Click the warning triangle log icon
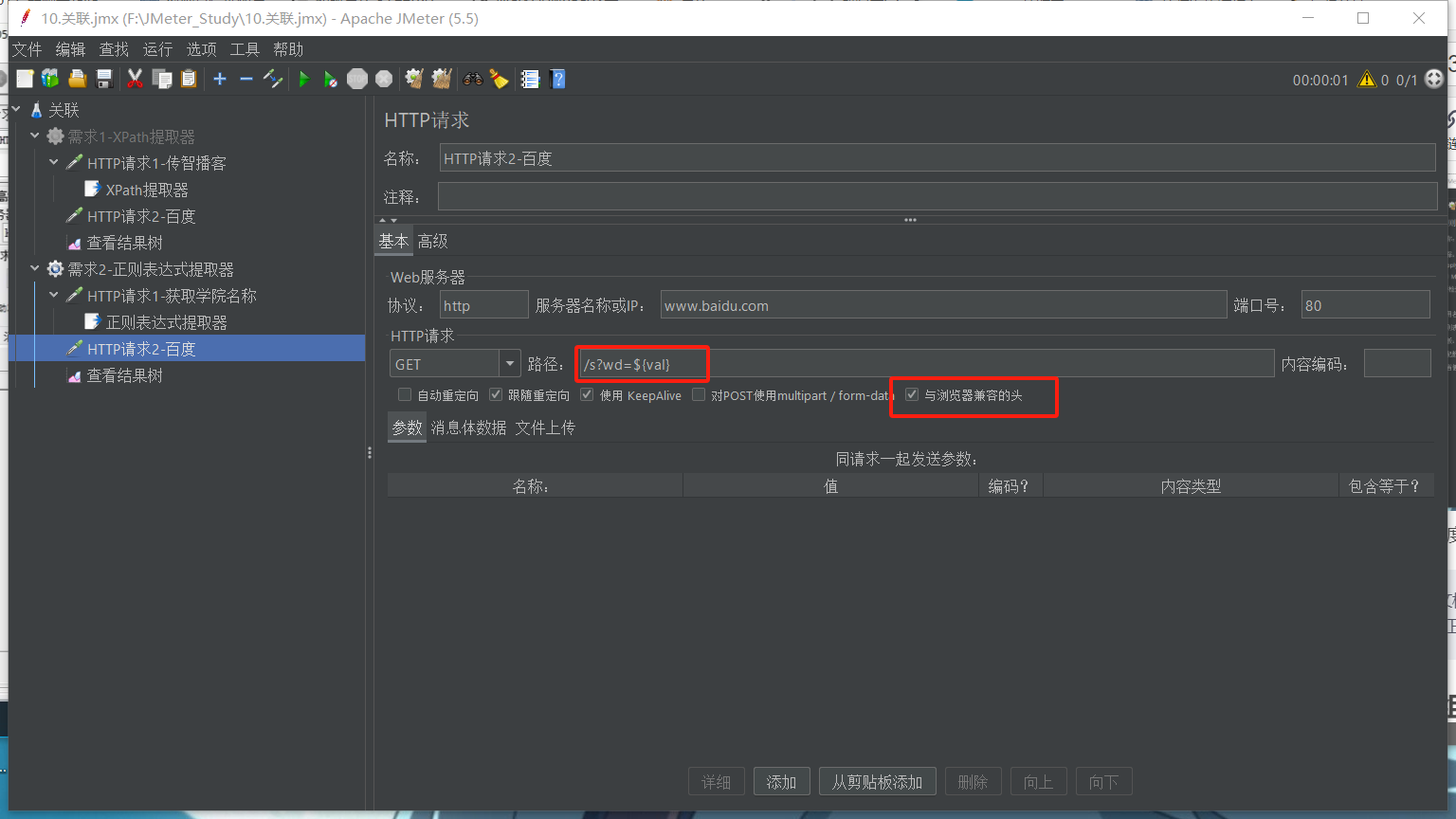 (1366, 80)
